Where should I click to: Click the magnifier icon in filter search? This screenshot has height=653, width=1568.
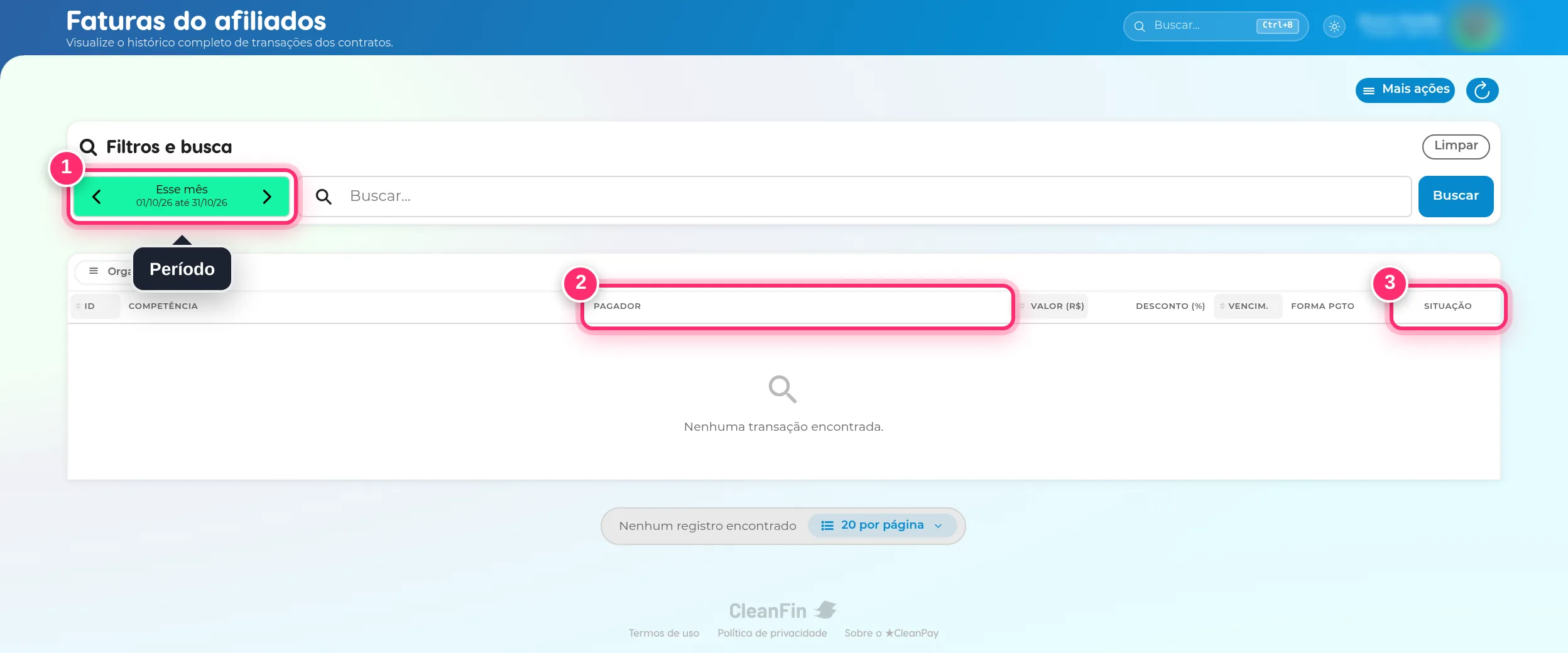click(x=324, y=197)
